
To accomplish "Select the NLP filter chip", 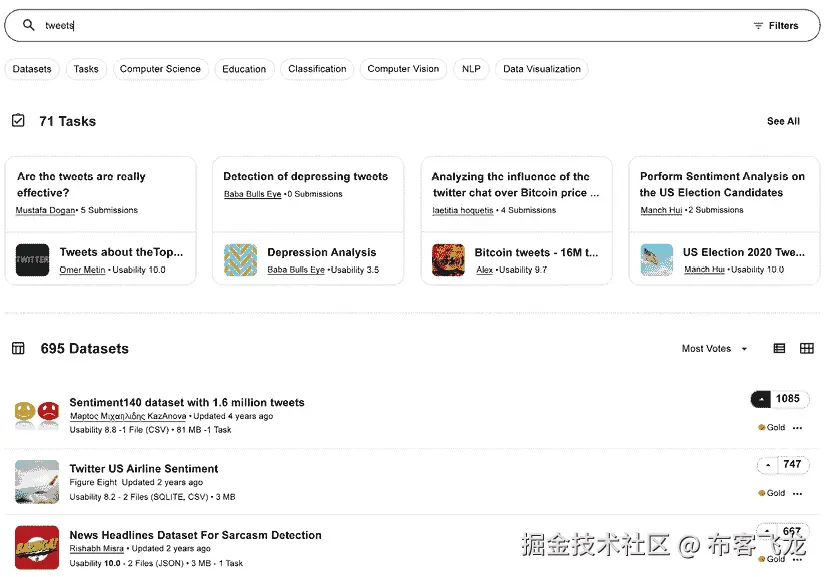I will pos(471,69).
